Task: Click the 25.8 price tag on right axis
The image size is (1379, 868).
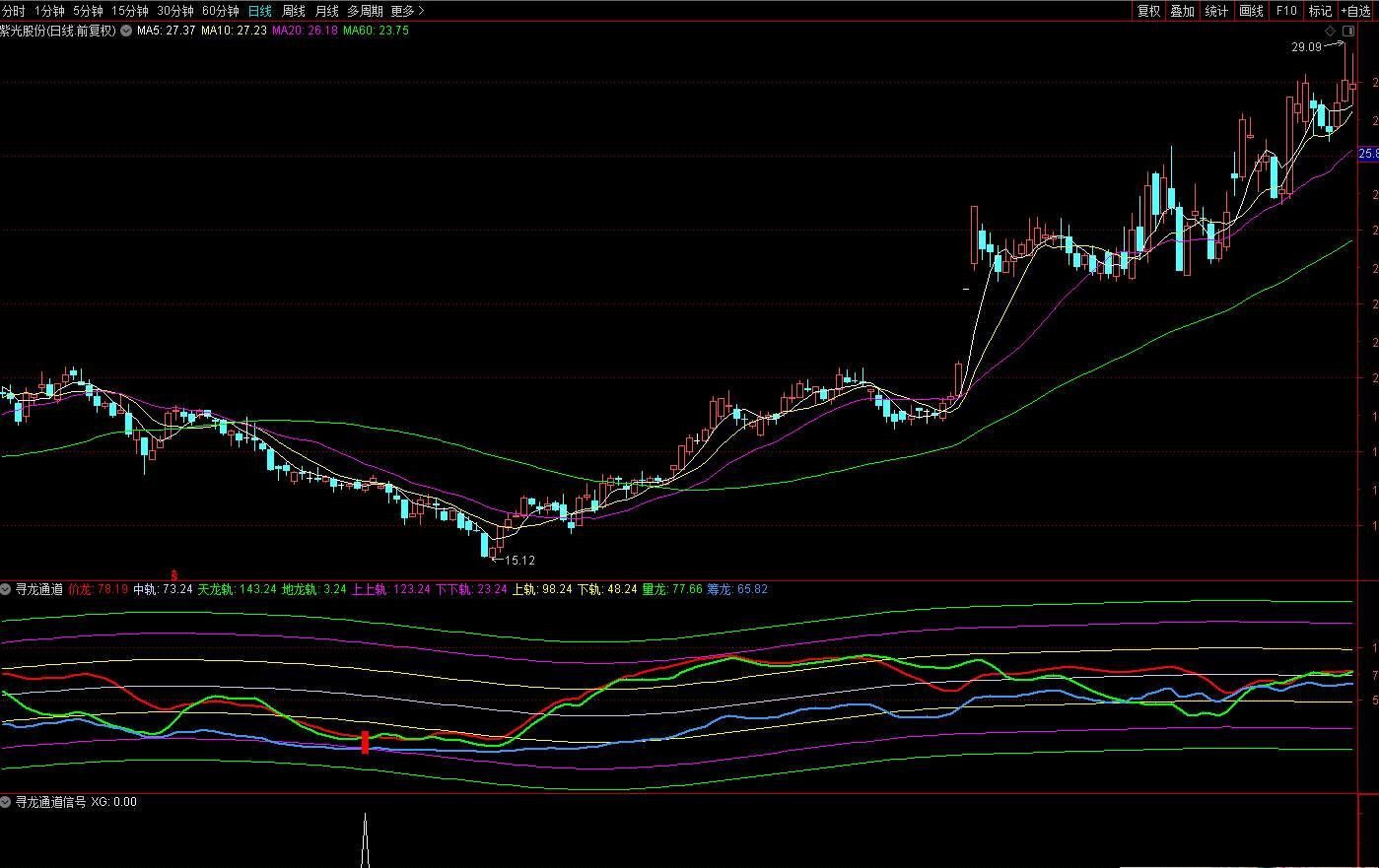Action: click(x=1367, y=155)
